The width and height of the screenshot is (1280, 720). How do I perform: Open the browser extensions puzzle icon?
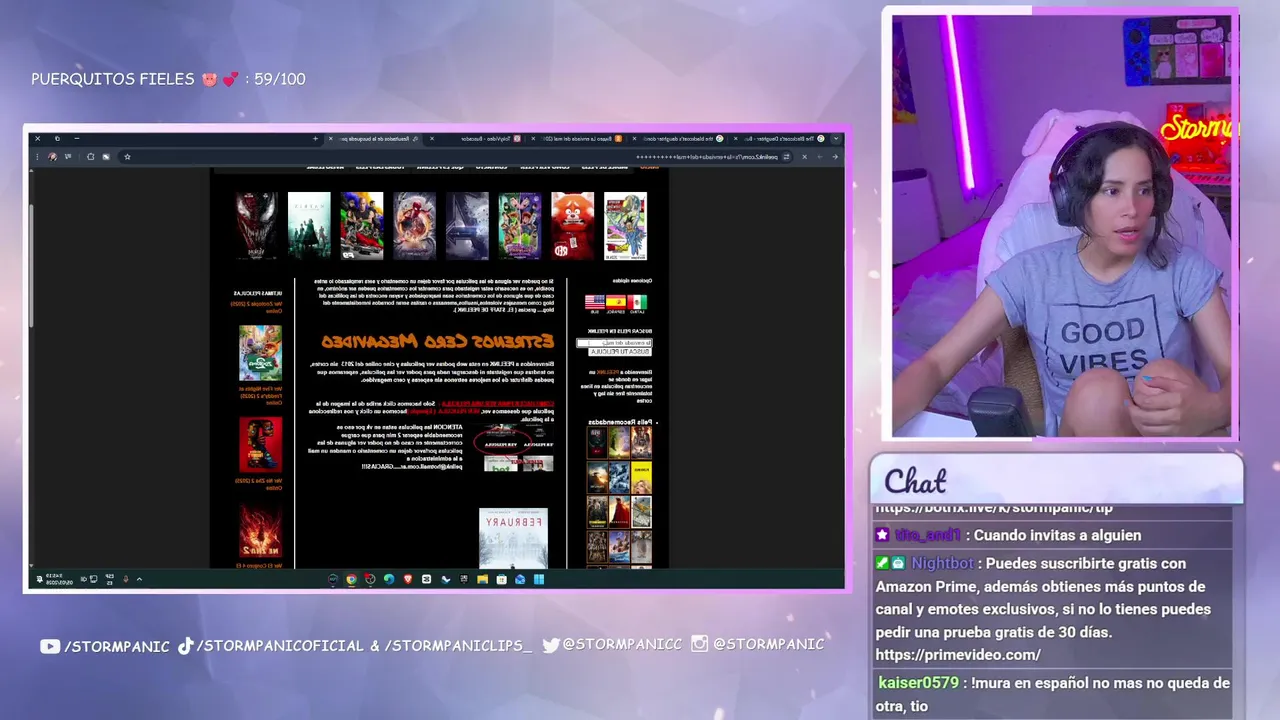[90, 156]
